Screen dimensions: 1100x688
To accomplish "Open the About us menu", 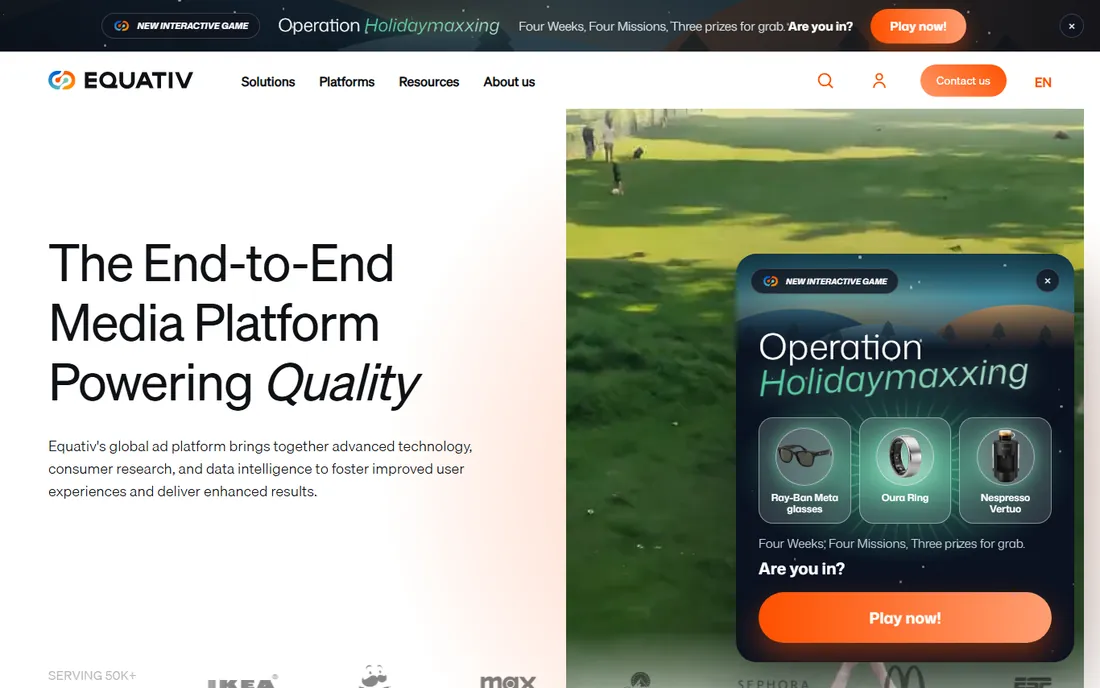I will (509, 82).
